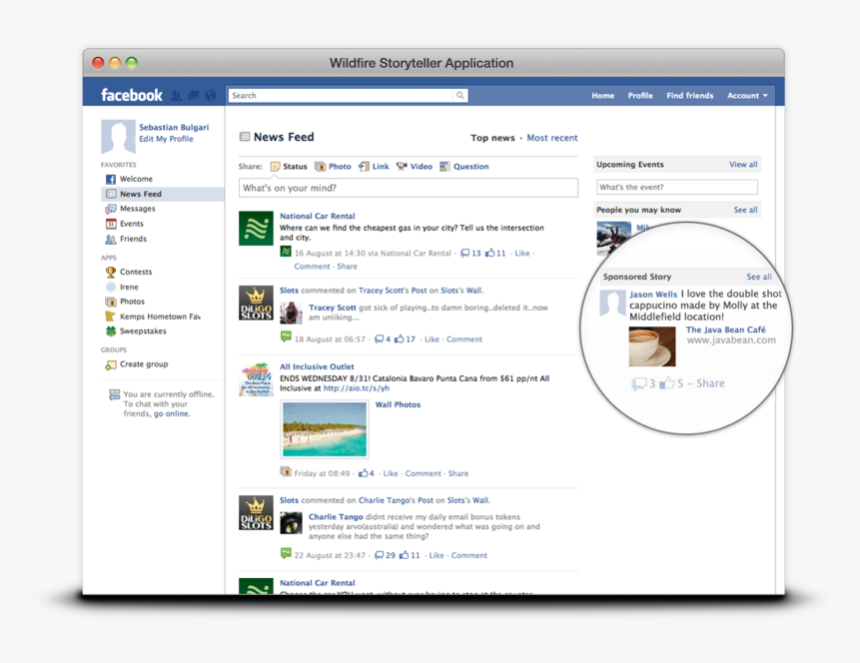Click the skier photo in People you may know

(x=613, y=238)
